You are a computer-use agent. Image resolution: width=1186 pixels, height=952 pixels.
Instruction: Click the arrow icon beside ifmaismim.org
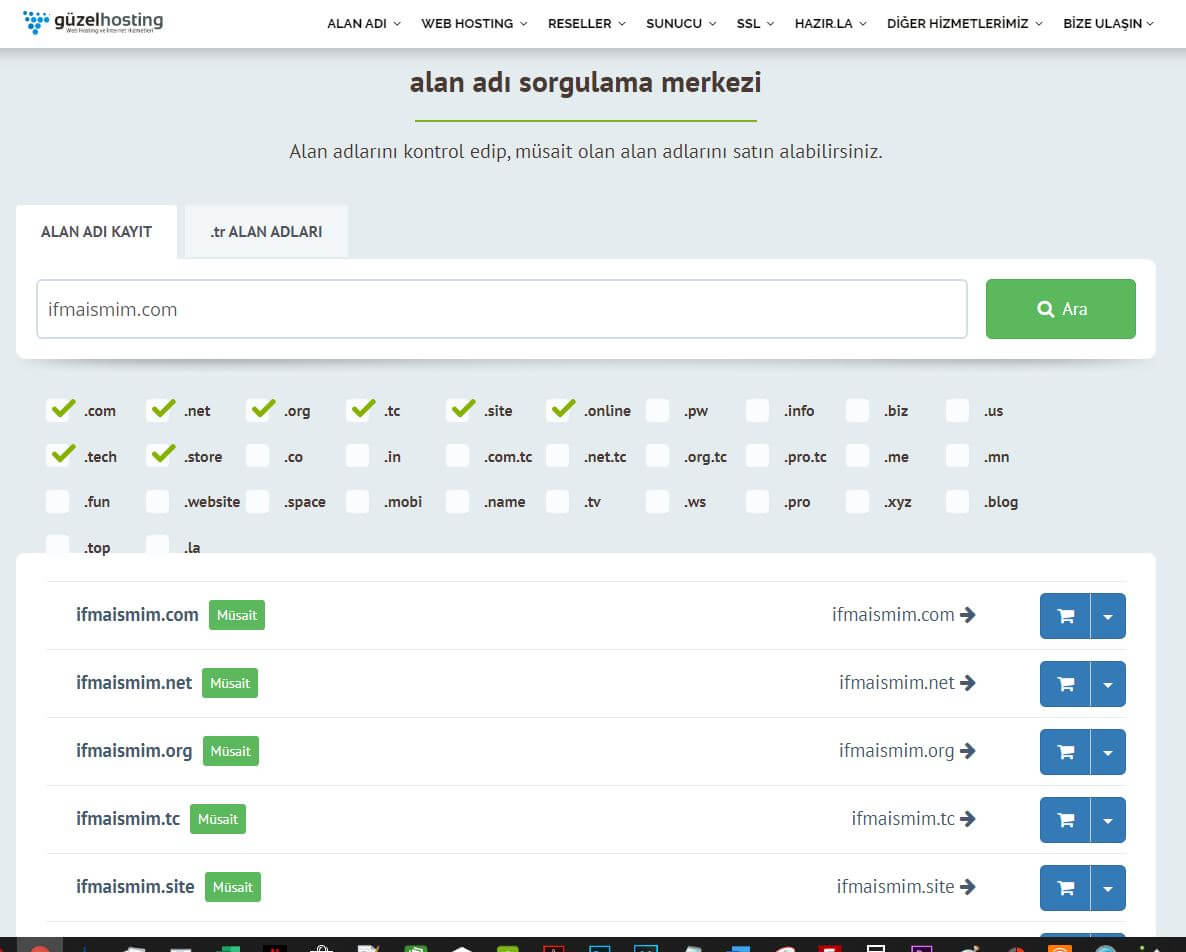[968, 751]
